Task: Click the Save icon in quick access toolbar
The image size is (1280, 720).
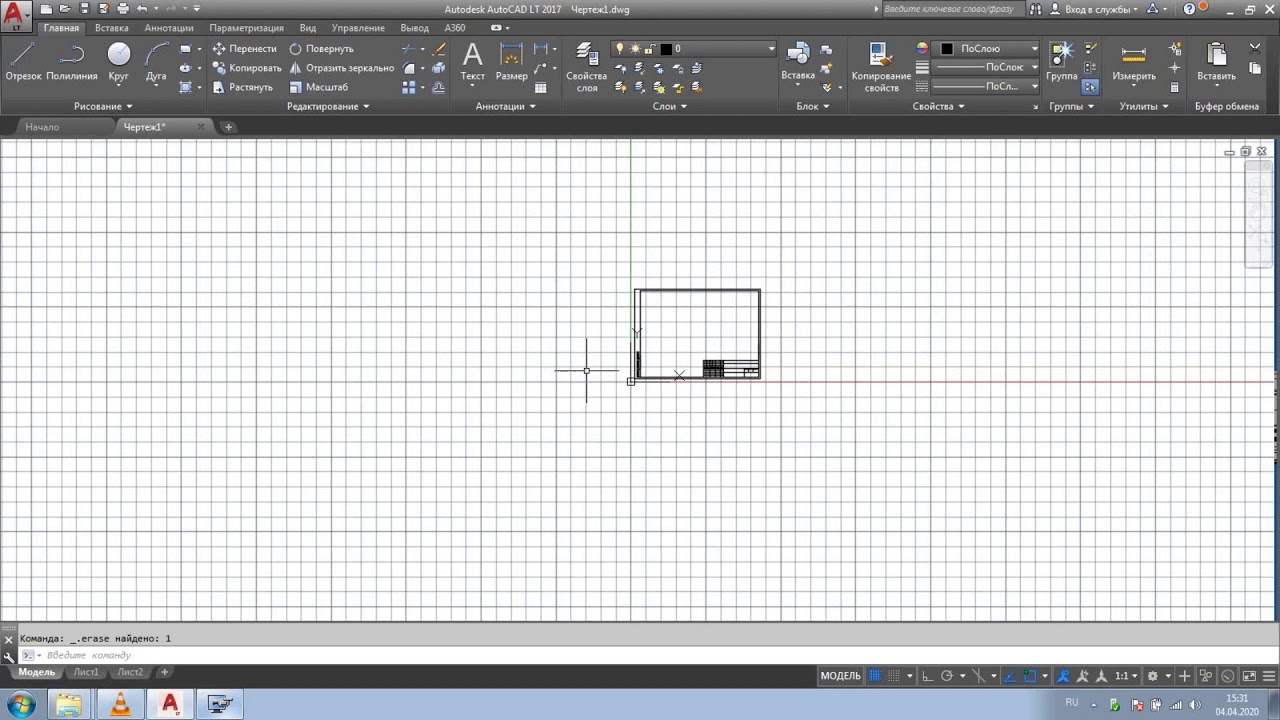Action: click(x=84, y=9)
